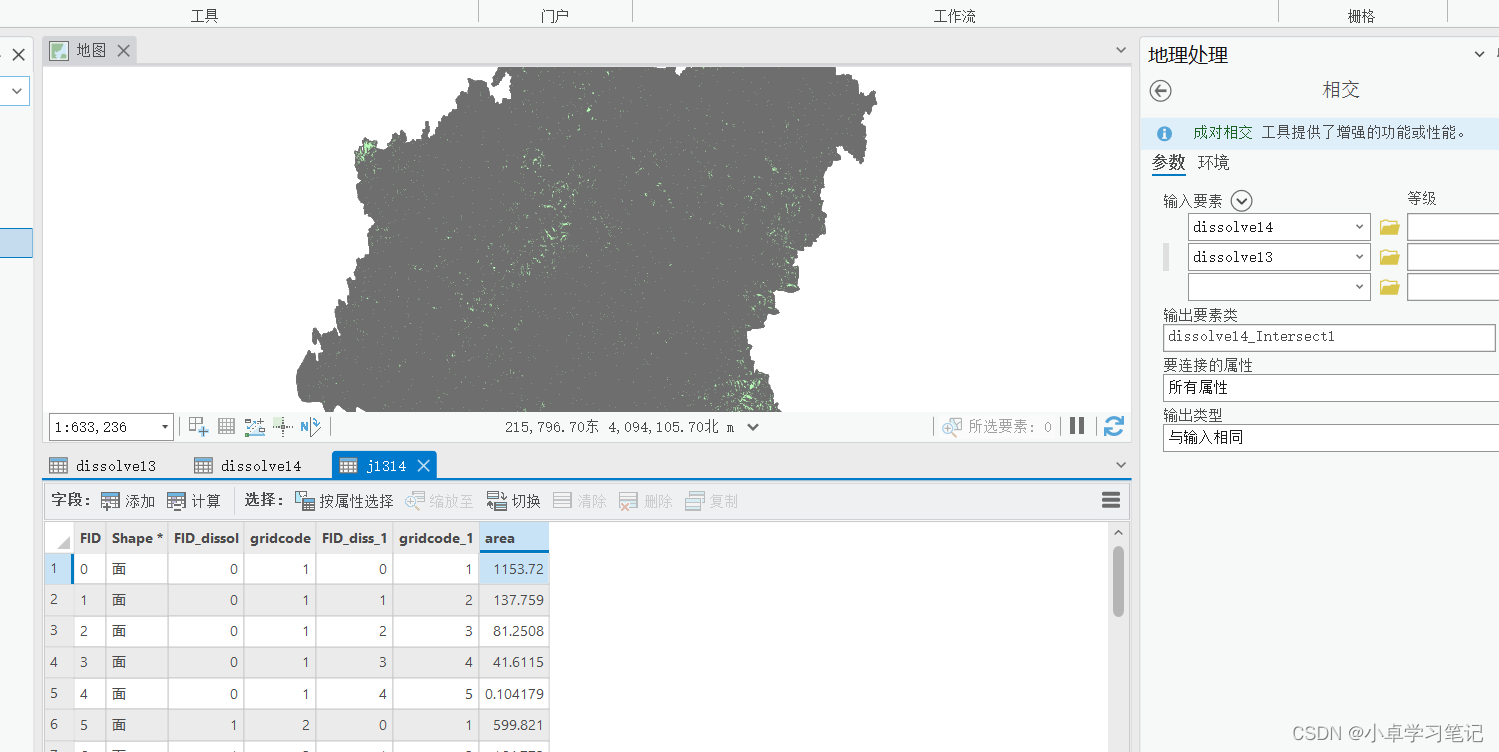Switch to the 参数 tab
The width and height of the screenshot is (1499, 752).
pyautogui.click(x=1168, y=162)
